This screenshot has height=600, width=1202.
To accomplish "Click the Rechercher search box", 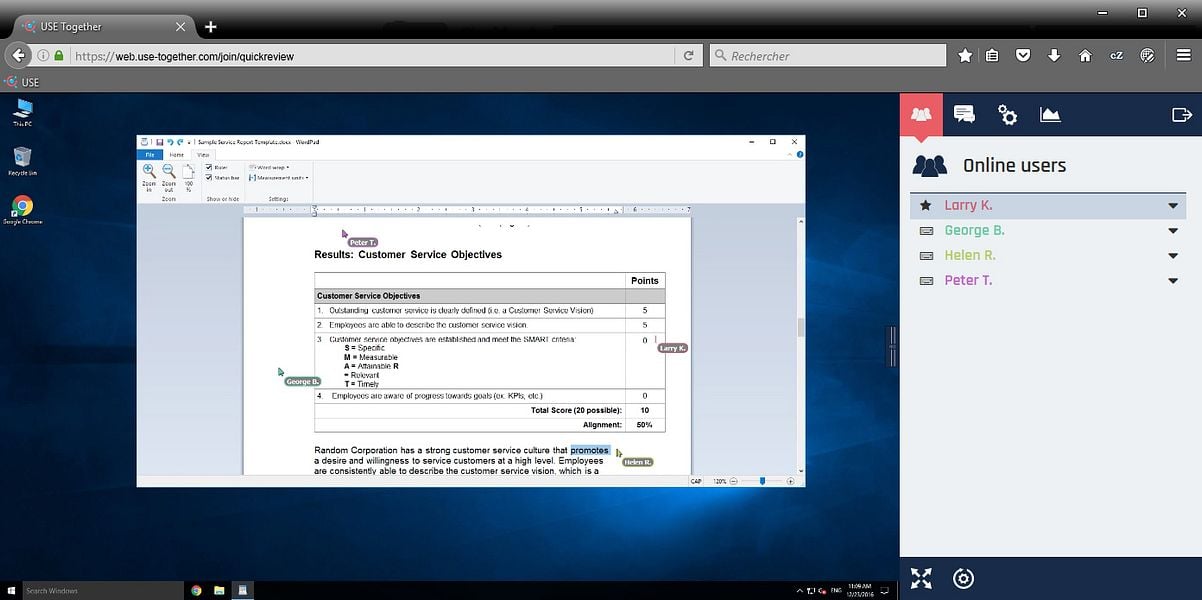I will (826, 56).
